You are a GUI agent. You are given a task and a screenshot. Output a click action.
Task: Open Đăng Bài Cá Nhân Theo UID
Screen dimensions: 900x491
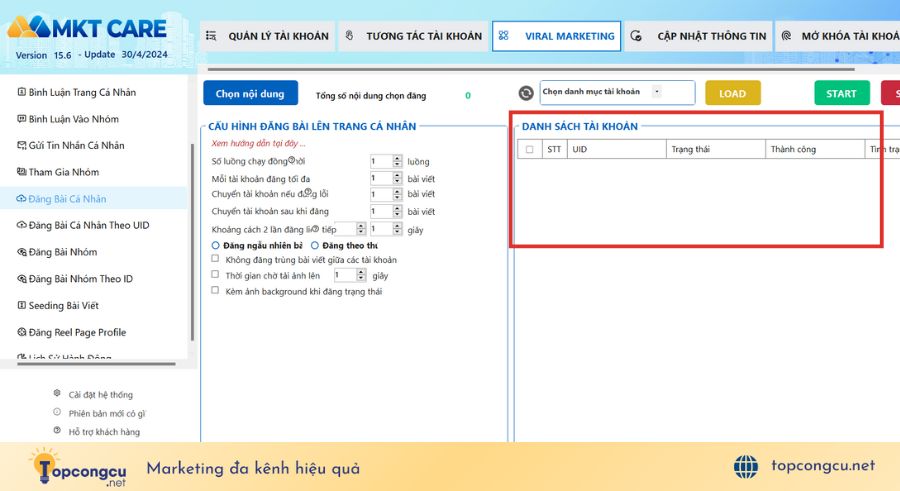[83, 225]
